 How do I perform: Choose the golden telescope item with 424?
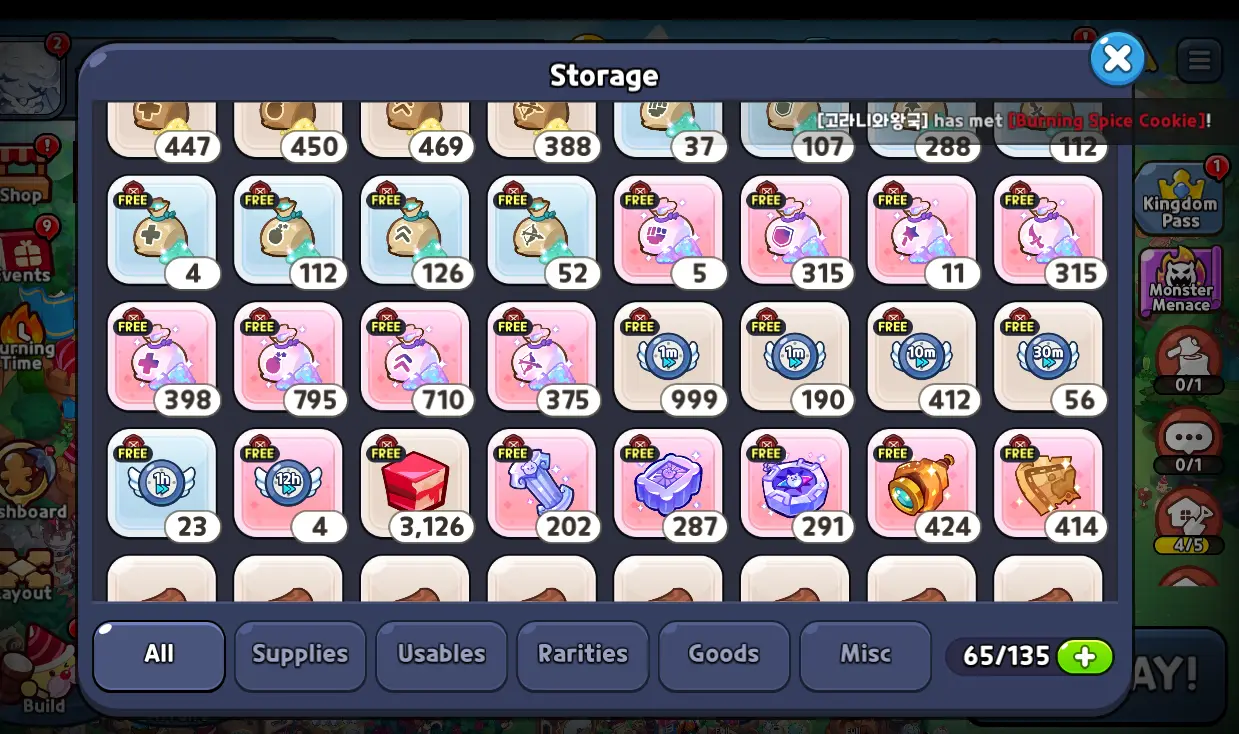[x=922, y=484]
